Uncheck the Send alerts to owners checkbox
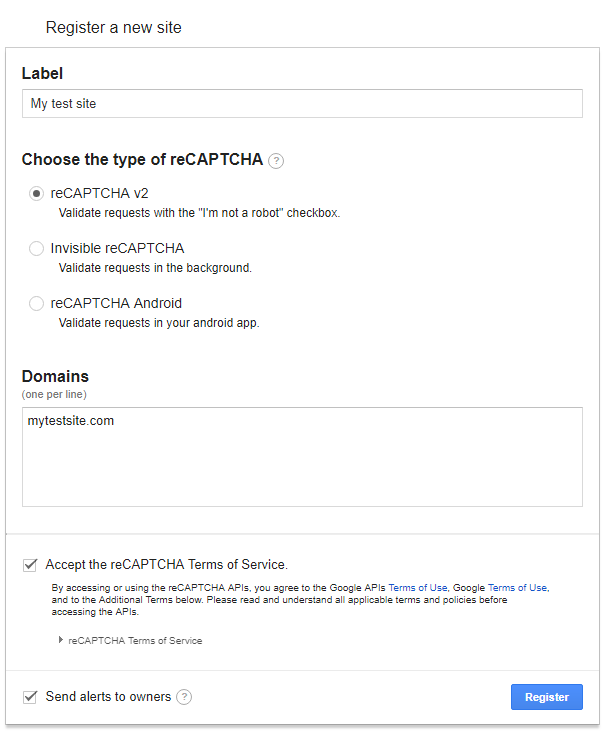607x738 pixels. coord(30,697)
